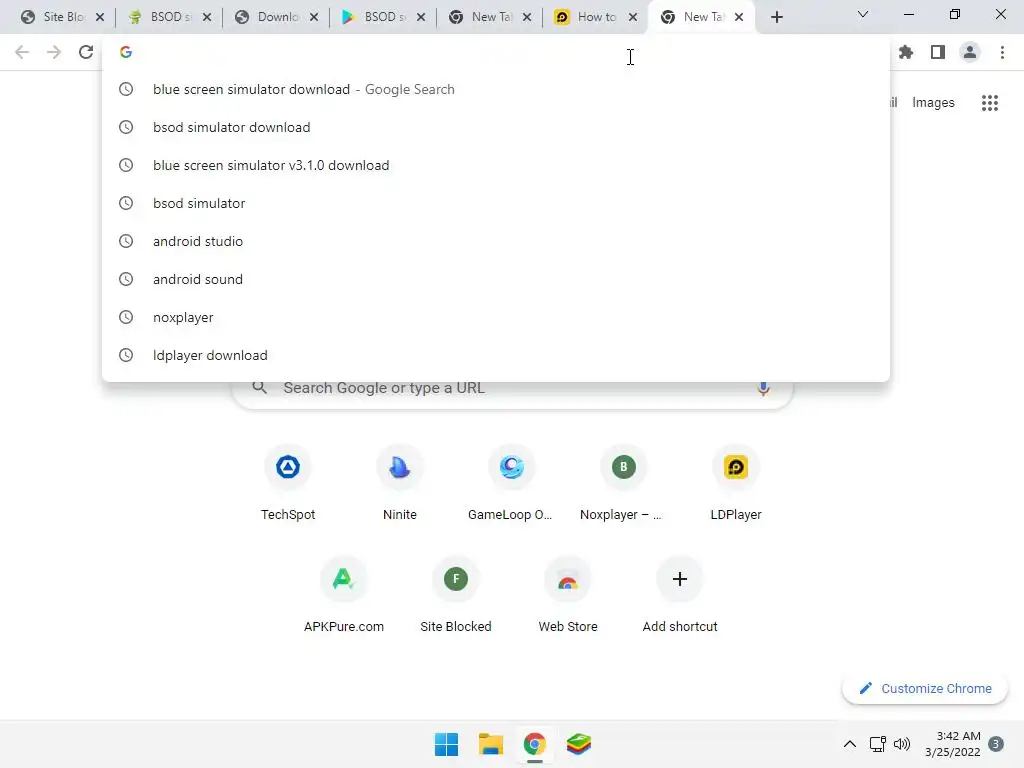
Task: Open the Noxplayer shortcut
Action: click(623, 483)
